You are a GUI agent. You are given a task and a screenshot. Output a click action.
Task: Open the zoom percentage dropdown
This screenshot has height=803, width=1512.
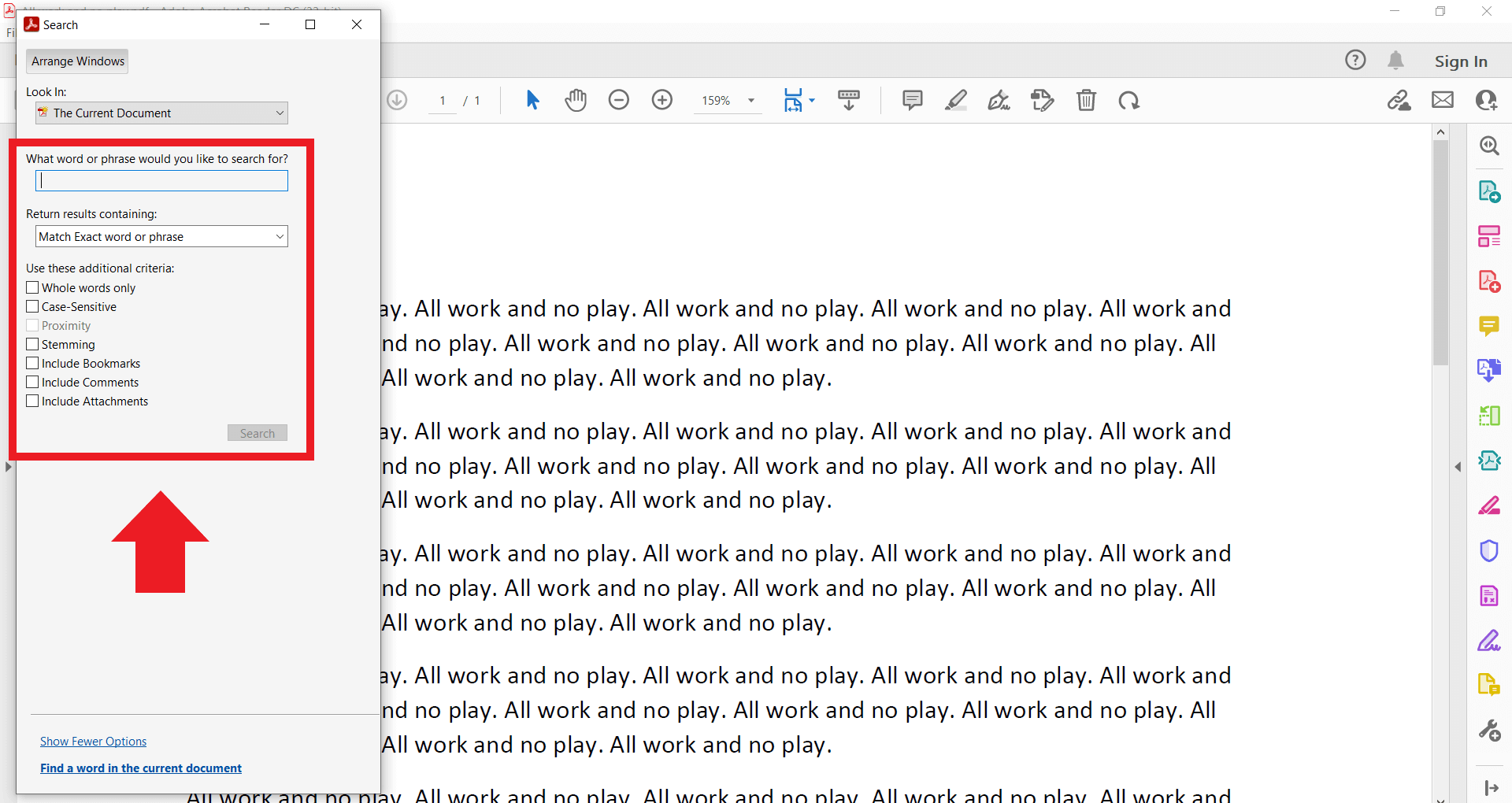[x=751, y=100]
